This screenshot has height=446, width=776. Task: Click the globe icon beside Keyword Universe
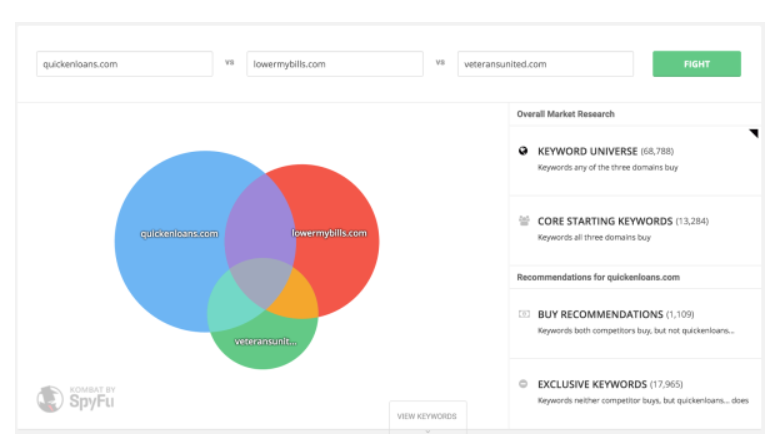(523, 151)
